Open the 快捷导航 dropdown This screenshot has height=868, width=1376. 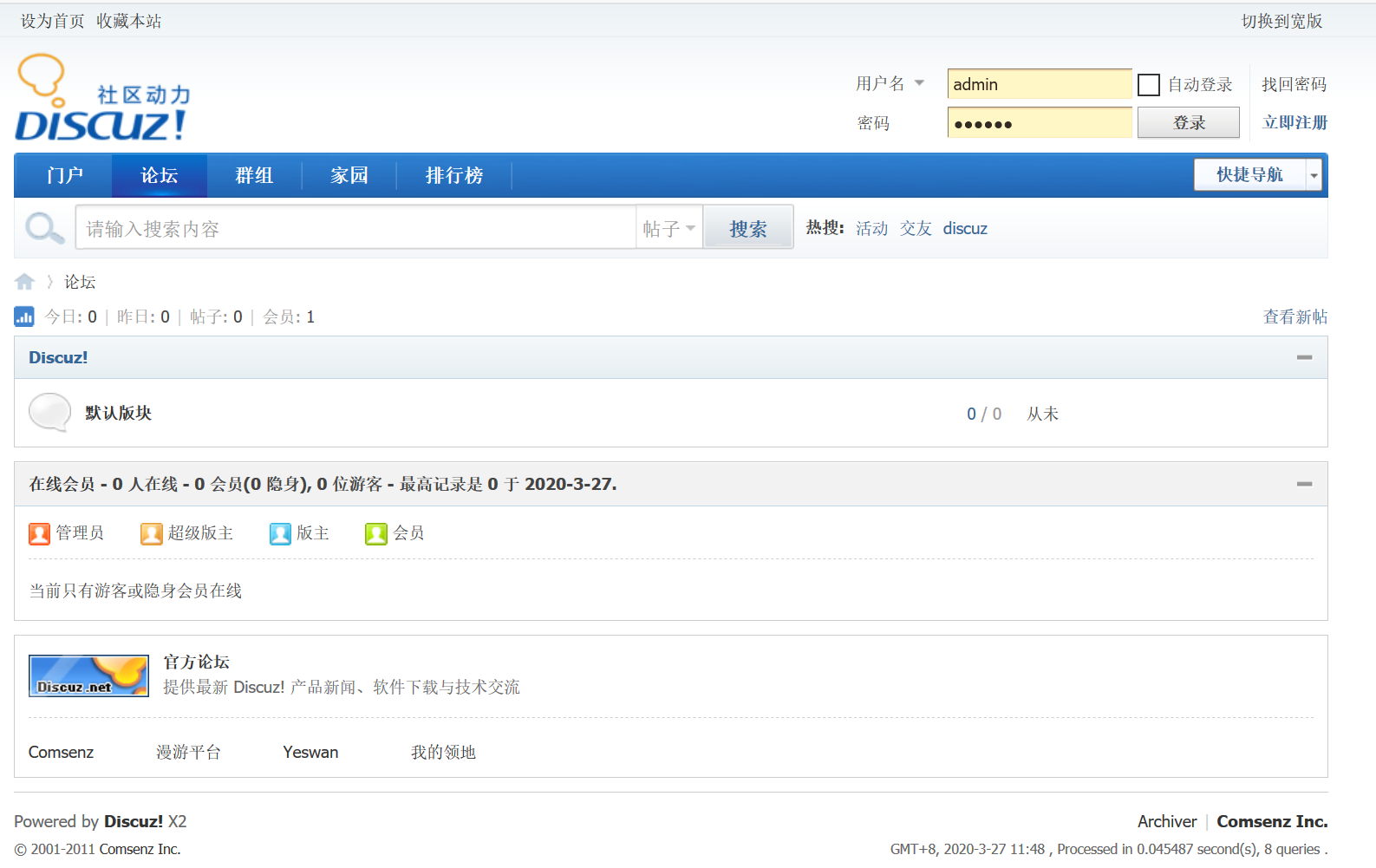point(1257,175)
